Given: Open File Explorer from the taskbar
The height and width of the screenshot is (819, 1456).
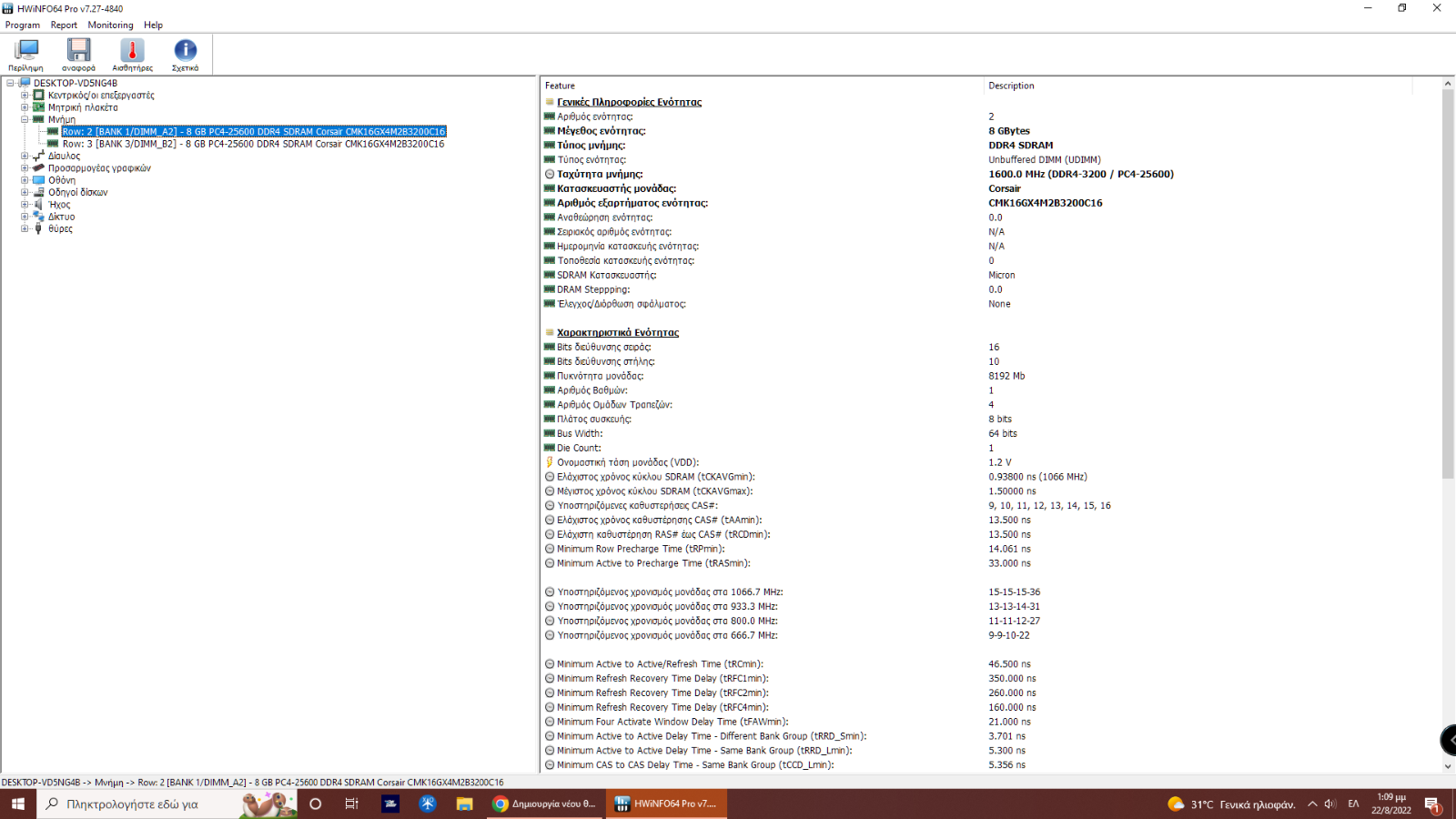Looking at the screenshot, I should coord(464,804).
